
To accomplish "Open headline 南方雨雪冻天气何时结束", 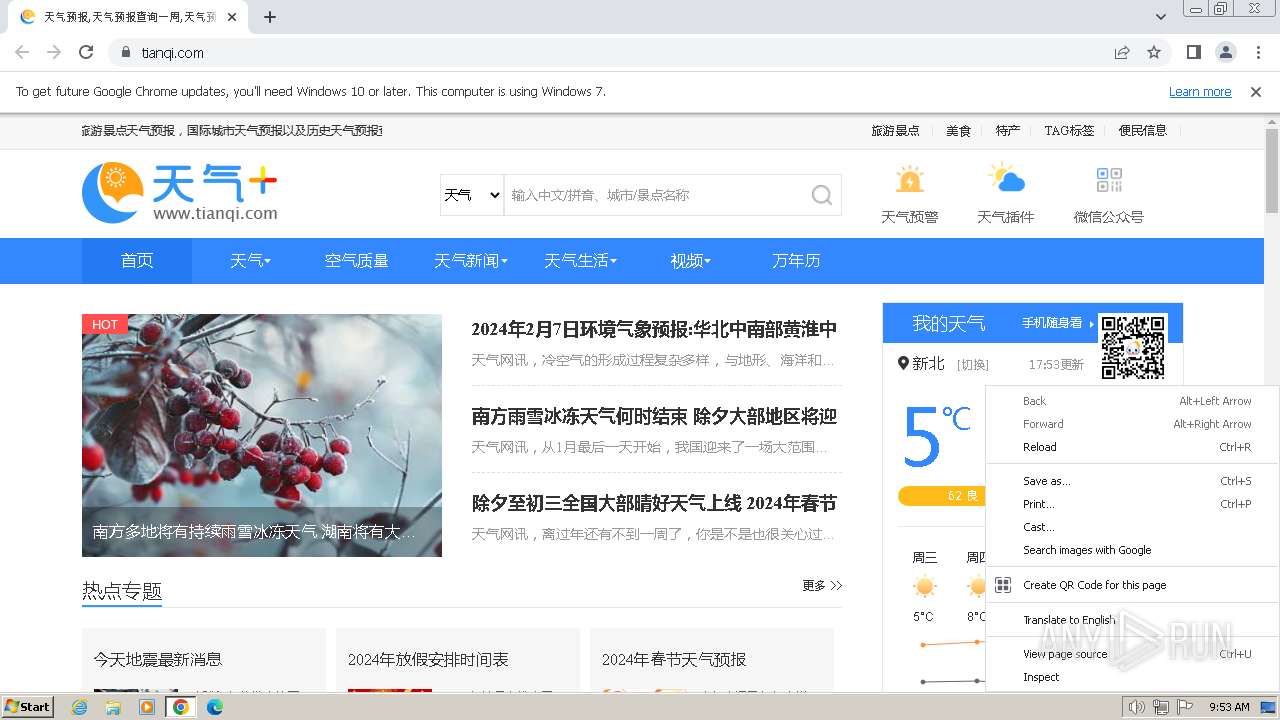I will coord(654,416).
